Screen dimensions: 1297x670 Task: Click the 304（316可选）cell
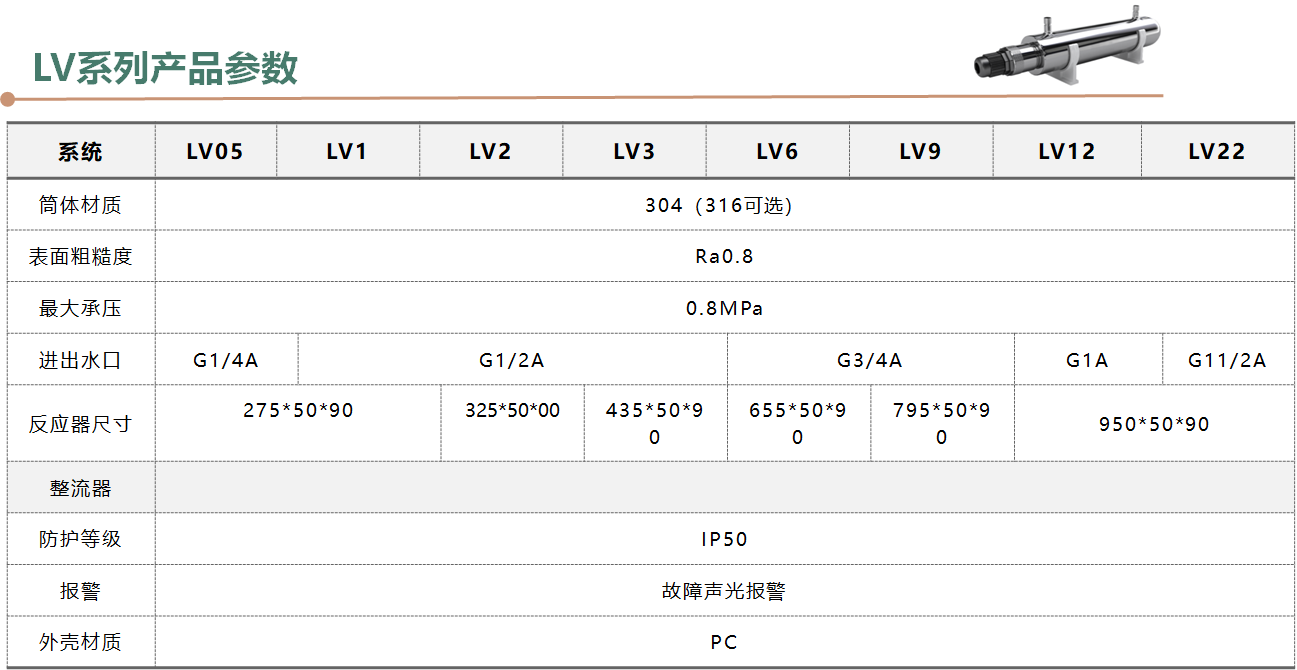(x=724, y=206)
